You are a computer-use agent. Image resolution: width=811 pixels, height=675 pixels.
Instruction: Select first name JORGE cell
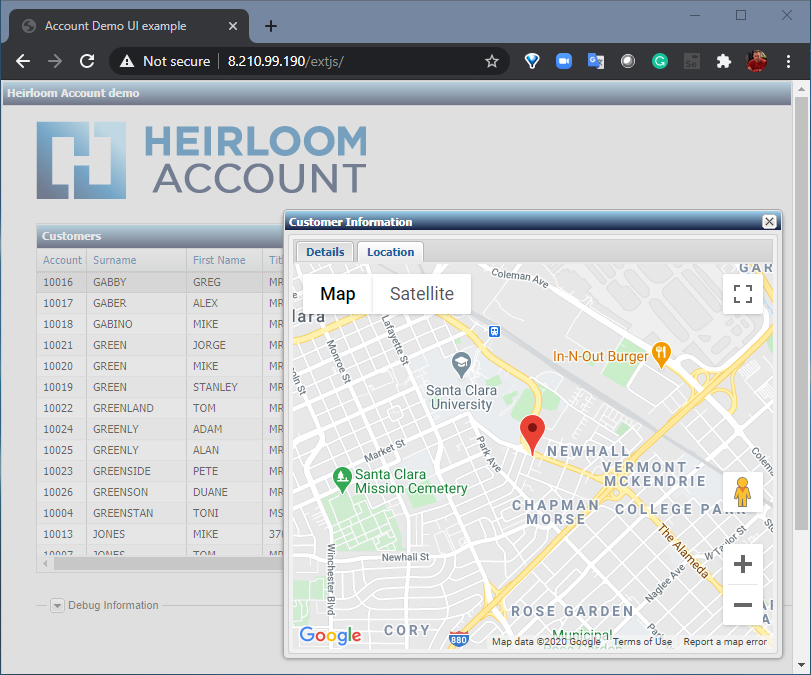point(224,345)
